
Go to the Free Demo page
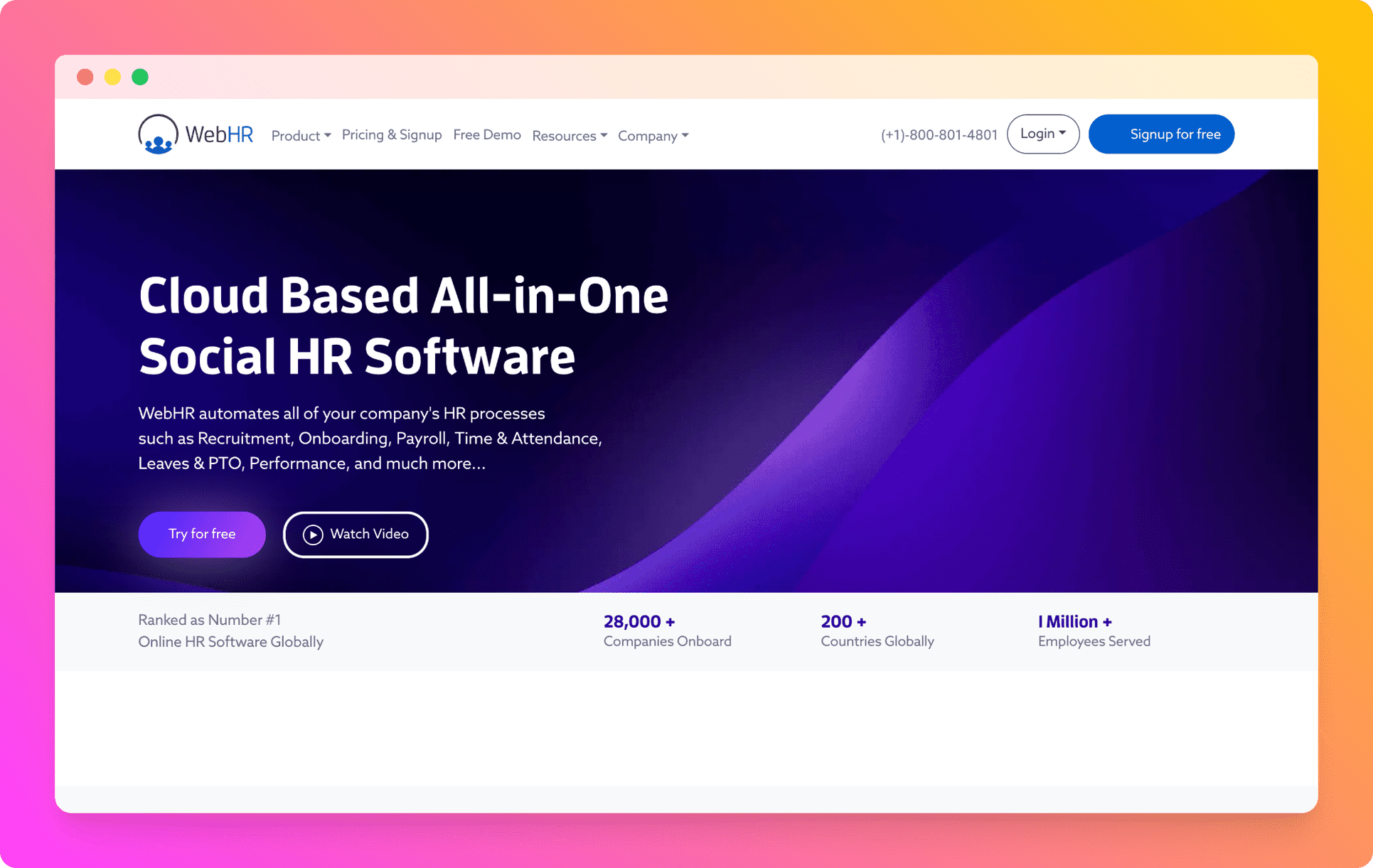(487, 134)
